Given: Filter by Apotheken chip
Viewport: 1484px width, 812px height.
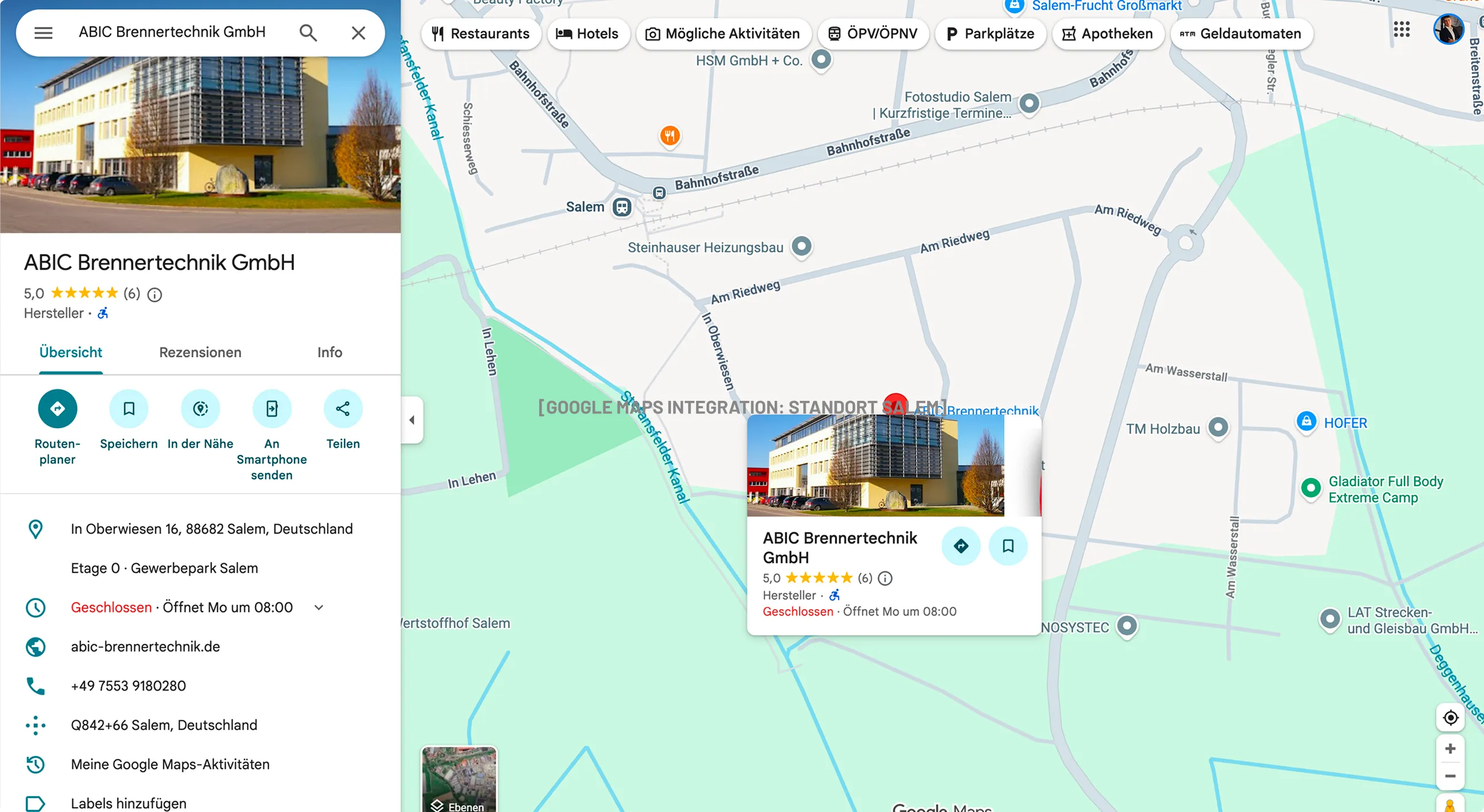Looking at the screenshot, I should click(x=1107, y=33).
